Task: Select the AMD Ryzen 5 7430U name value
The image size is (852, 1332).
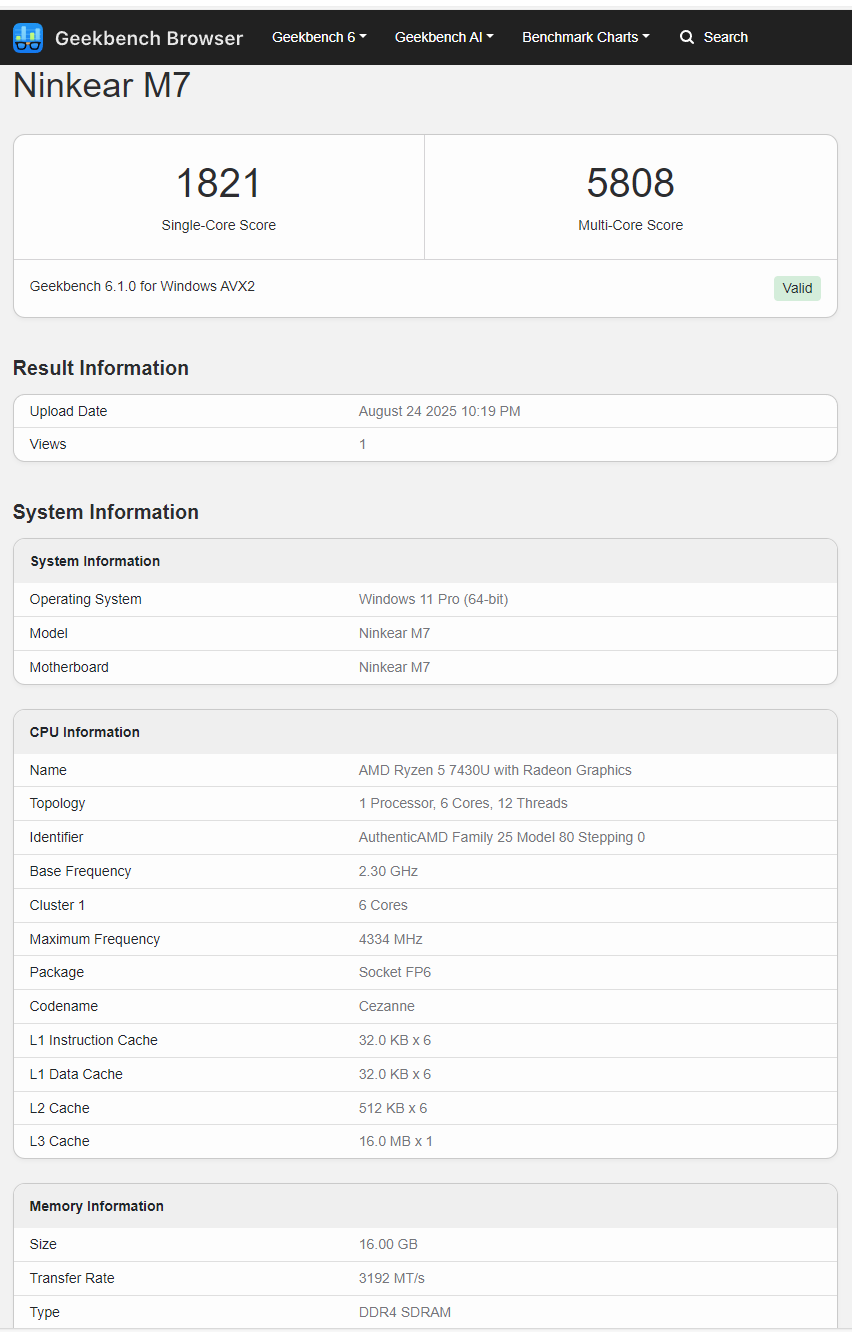Action: click(495, 770)
